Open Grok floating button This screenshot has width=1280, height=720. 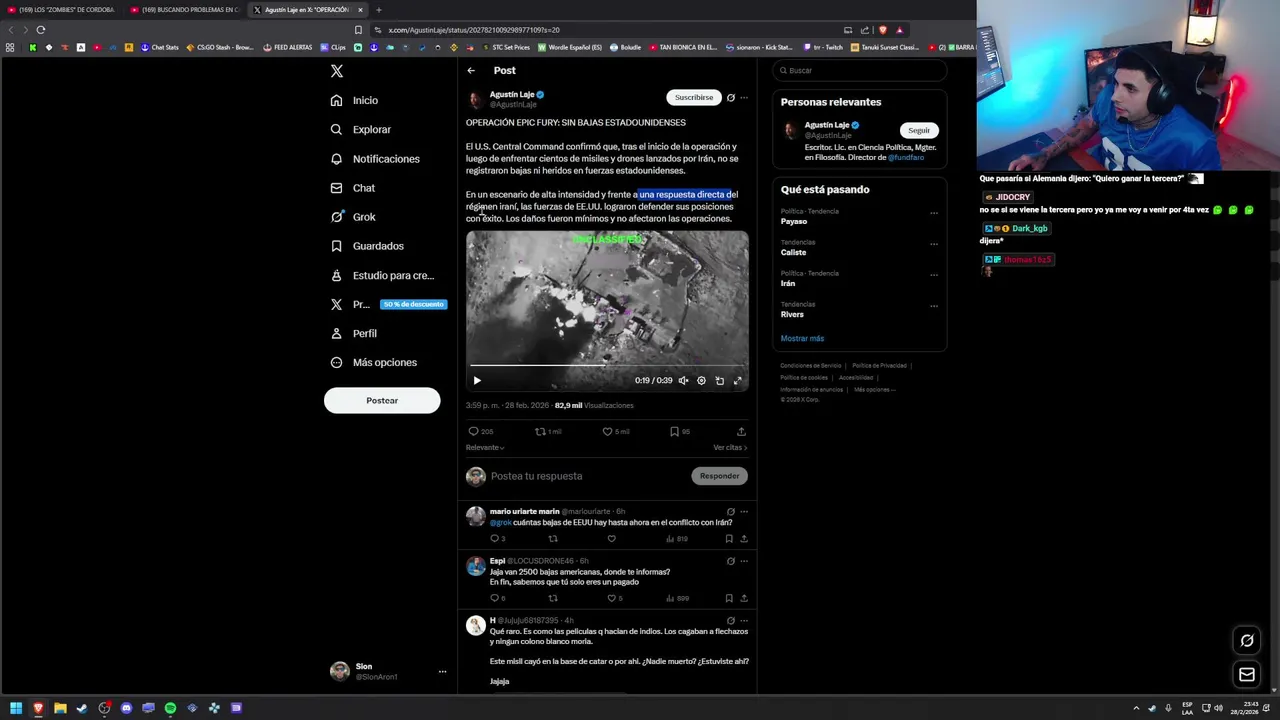[x=1247, y=641]
